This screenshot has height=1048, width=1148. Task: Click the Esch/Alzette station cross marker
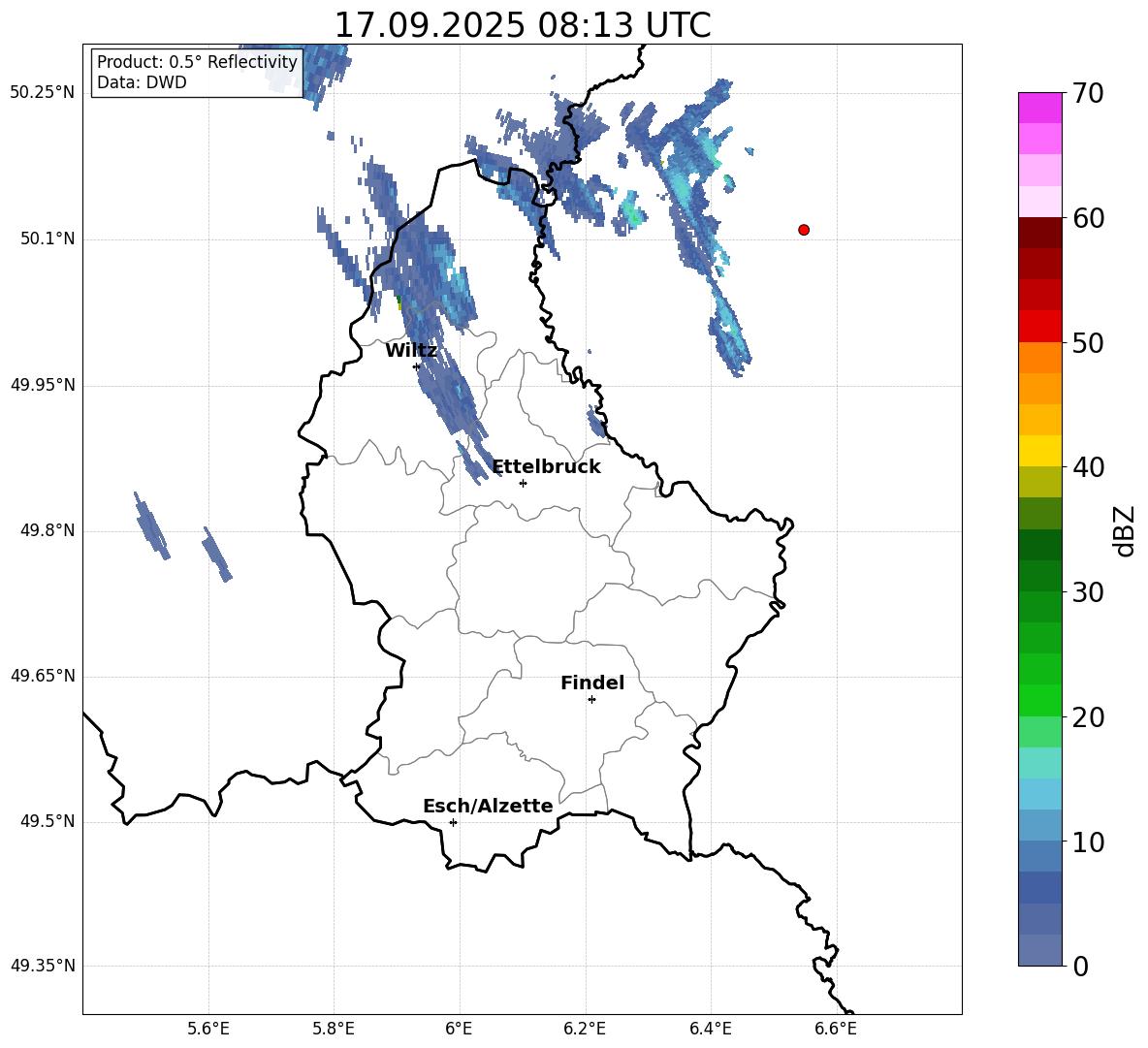coord(453,822)
